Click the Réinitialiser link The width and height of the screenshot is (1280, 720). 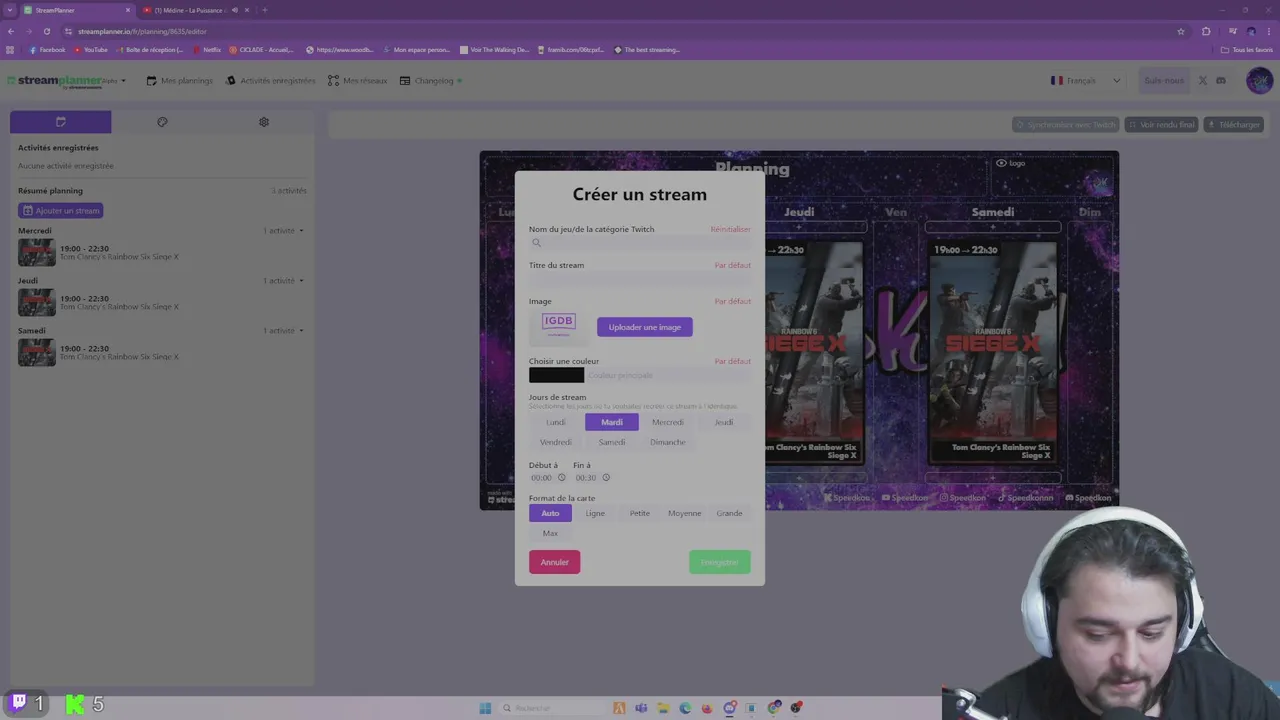tap(731, 230)
